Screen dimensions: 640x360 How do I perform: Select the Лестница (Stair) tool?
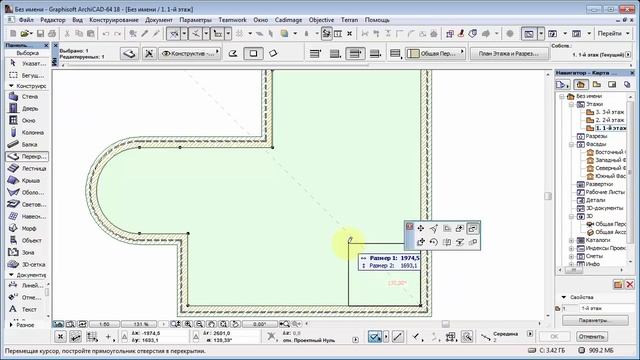point(27,169)
